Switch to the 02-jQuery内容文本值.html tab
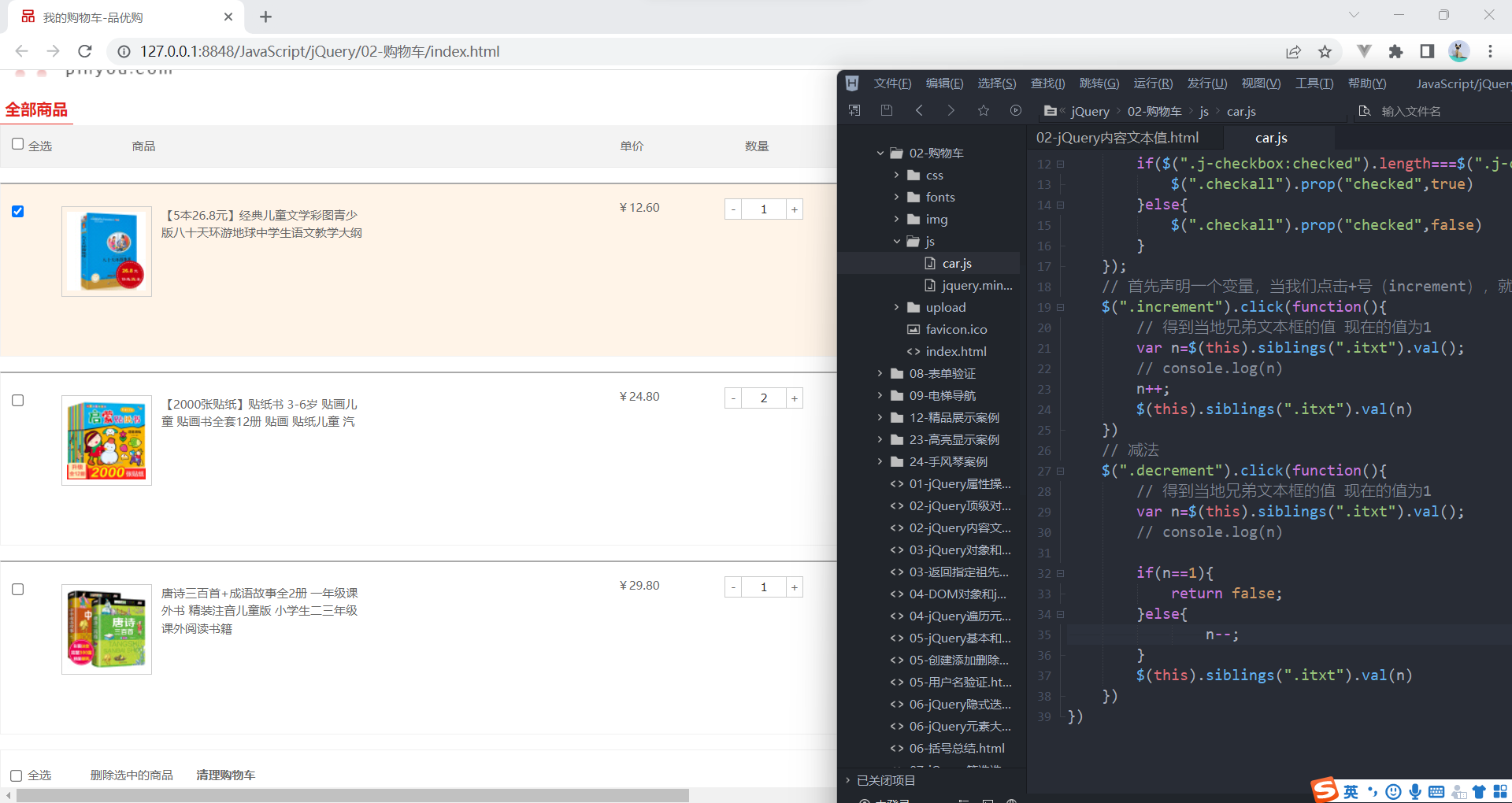Screen dimensions: 1512x803 coord(1117,137)
